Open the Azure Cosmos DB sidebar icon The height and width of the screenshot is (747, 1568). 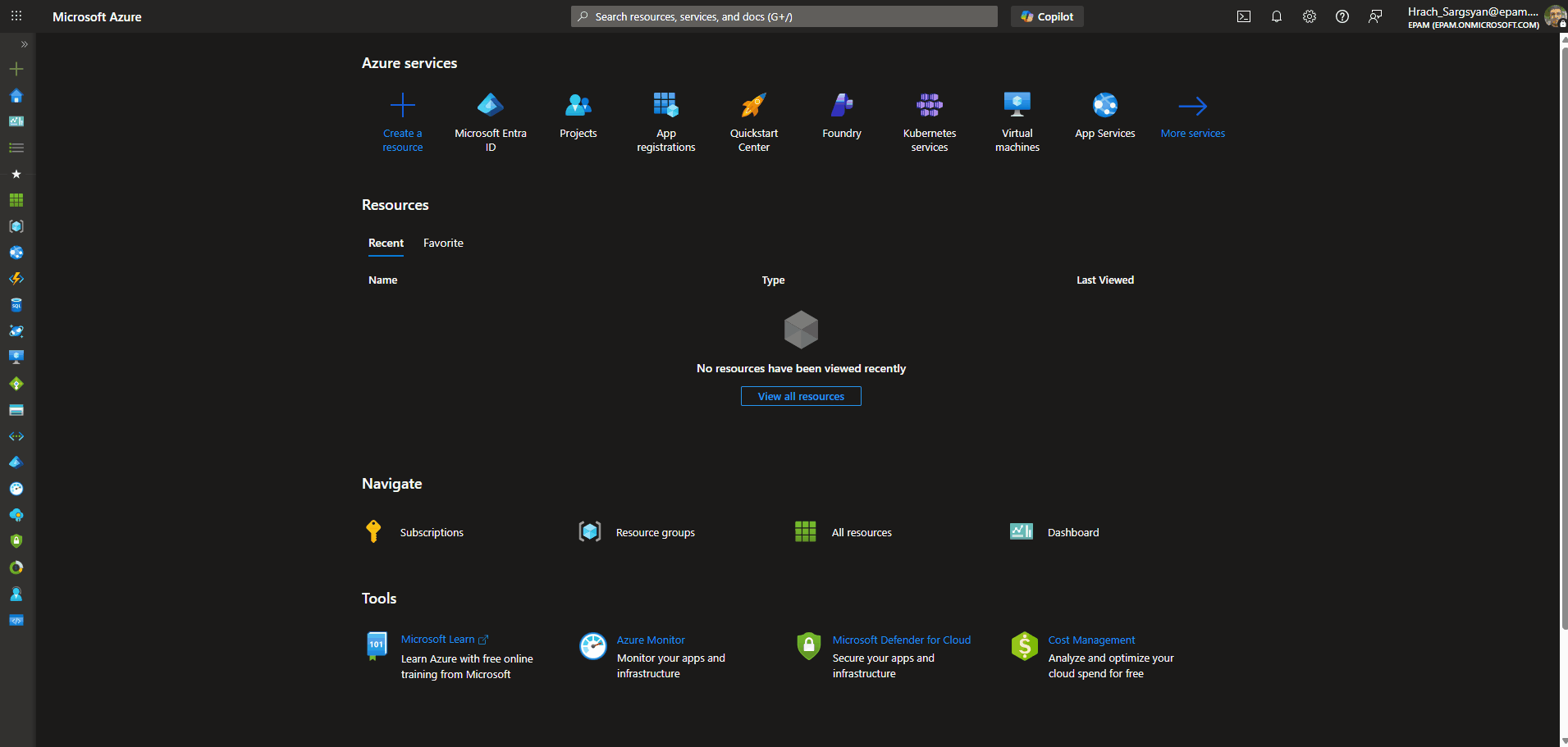16,331
